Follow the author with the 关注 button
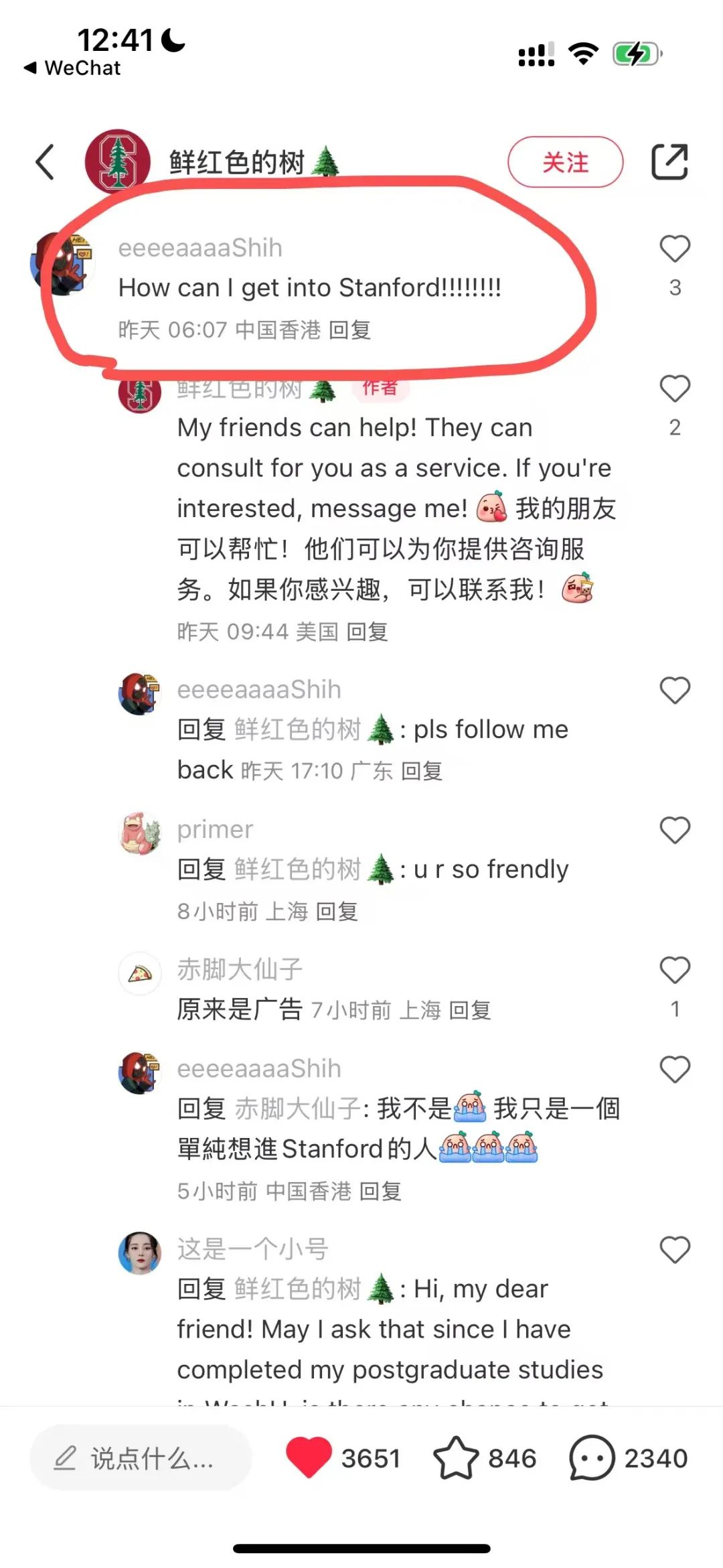Screen dimensions: 723x1568 566,162
